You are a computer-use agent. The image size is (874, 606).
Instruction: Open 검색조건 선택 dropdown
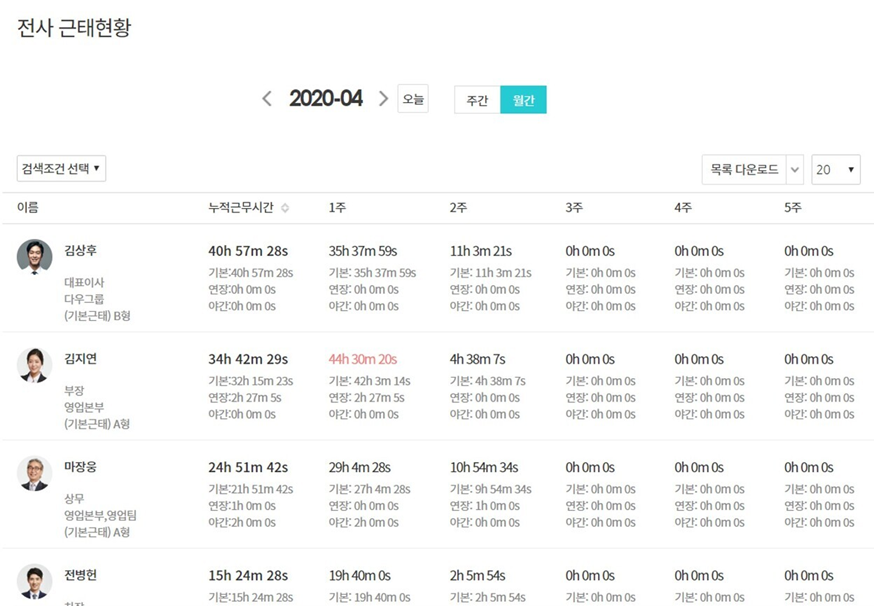coord(61,168)
